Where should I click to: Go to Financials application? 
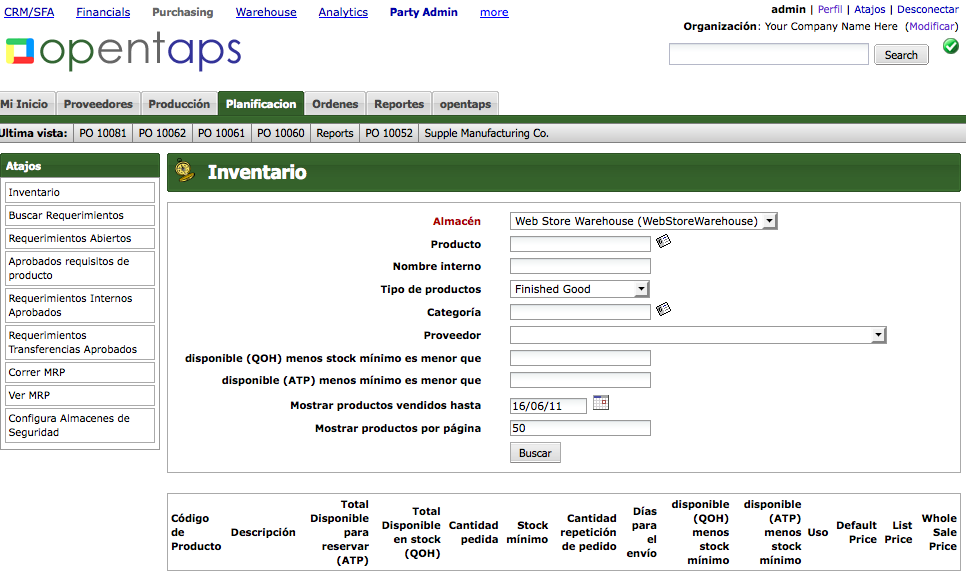pyautogui.click(x=103, y=12)
